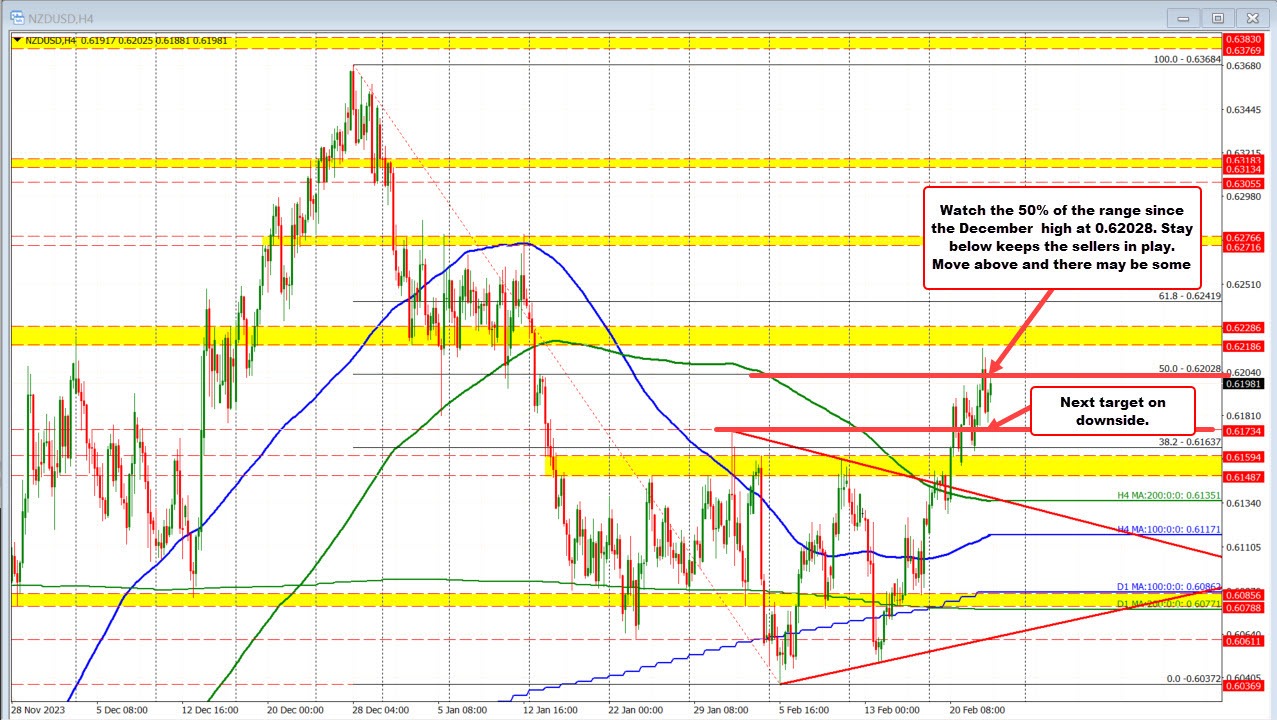1277x720 pixels.
Task: Click the current price label 0.61981
Action: coord(1242,383)
